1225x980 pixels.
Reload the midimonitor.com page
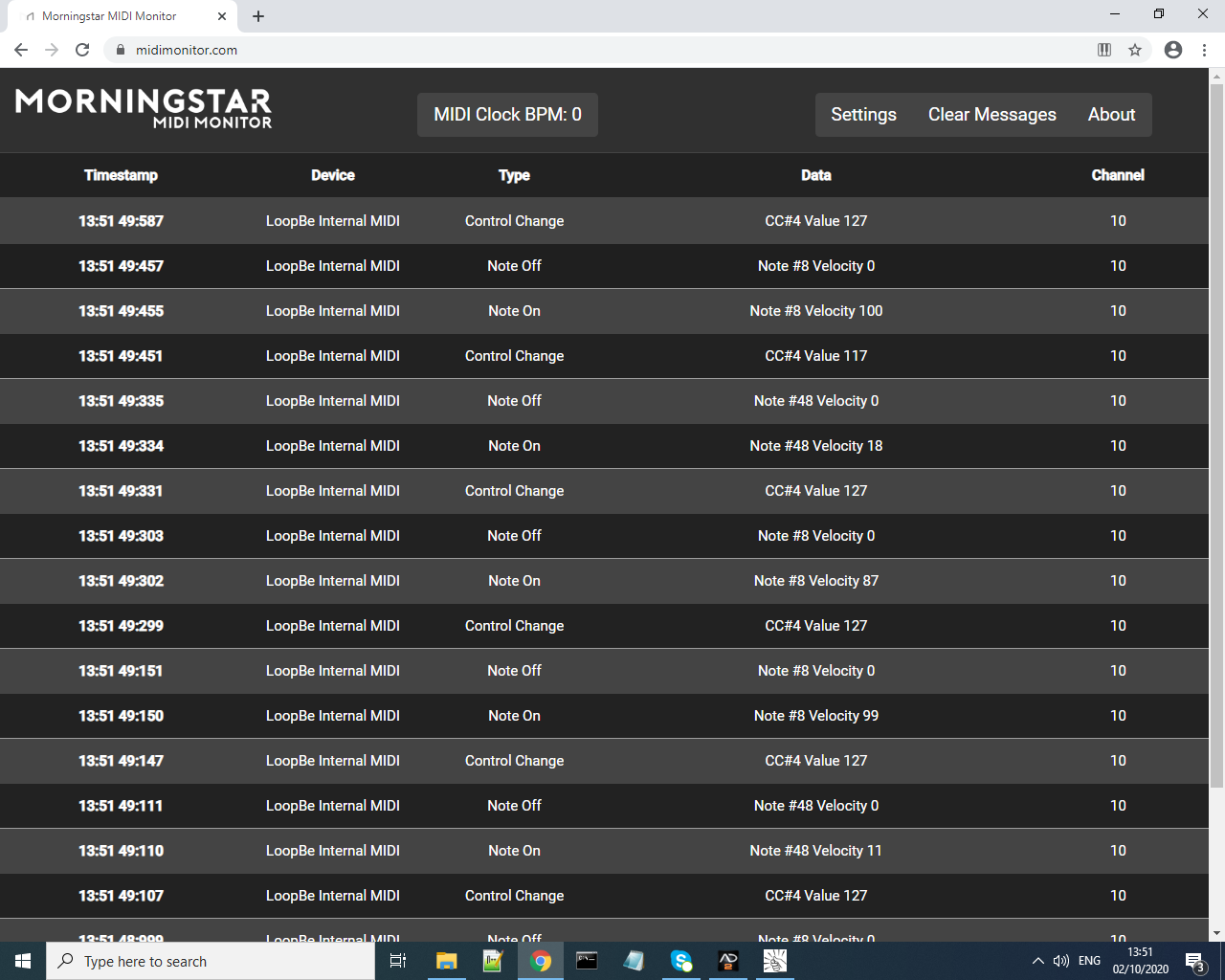coord(82,50)
